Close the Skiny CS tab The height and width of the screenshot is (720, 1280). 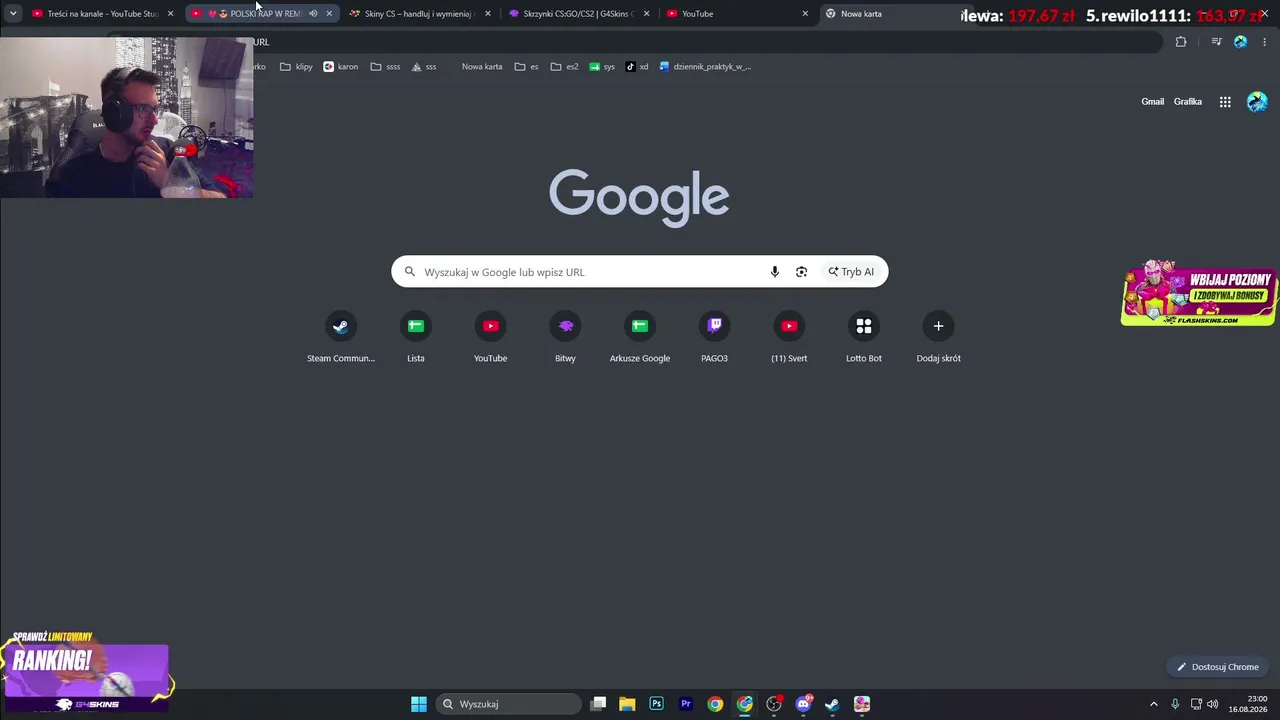[x=488, y=14]
